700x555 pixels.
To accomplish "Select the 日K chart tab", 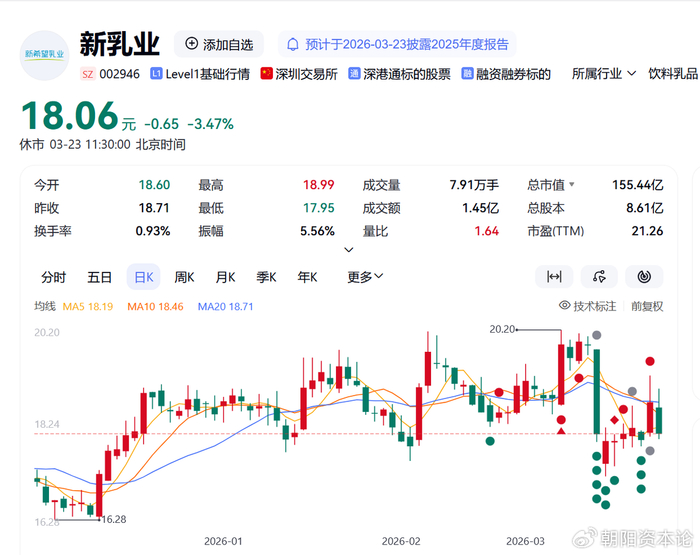I will coord(144,277).
